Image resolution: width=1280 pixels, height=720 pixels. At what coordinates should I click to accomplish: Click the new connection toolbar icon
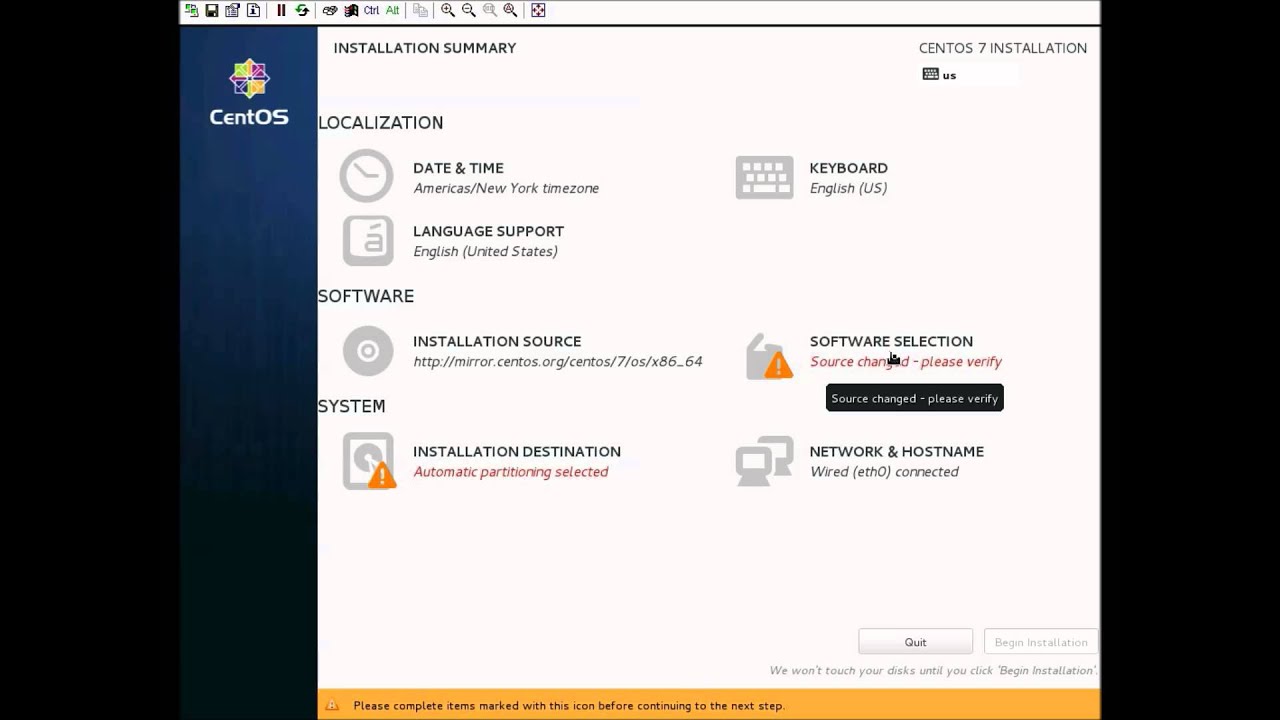point(191,10)
